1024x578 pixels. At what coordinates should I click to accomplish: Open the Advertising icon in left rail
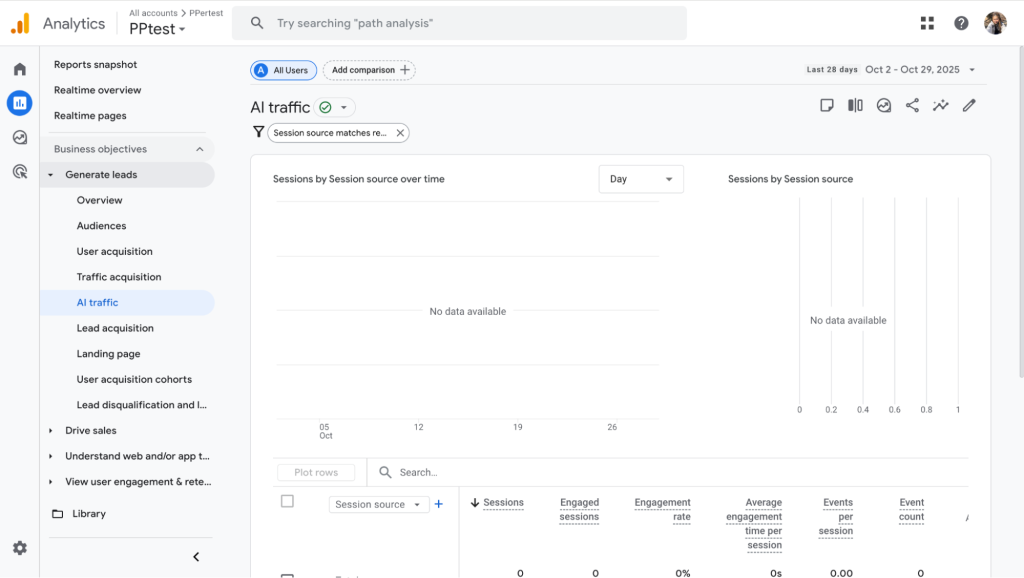[x=19, y=171]
